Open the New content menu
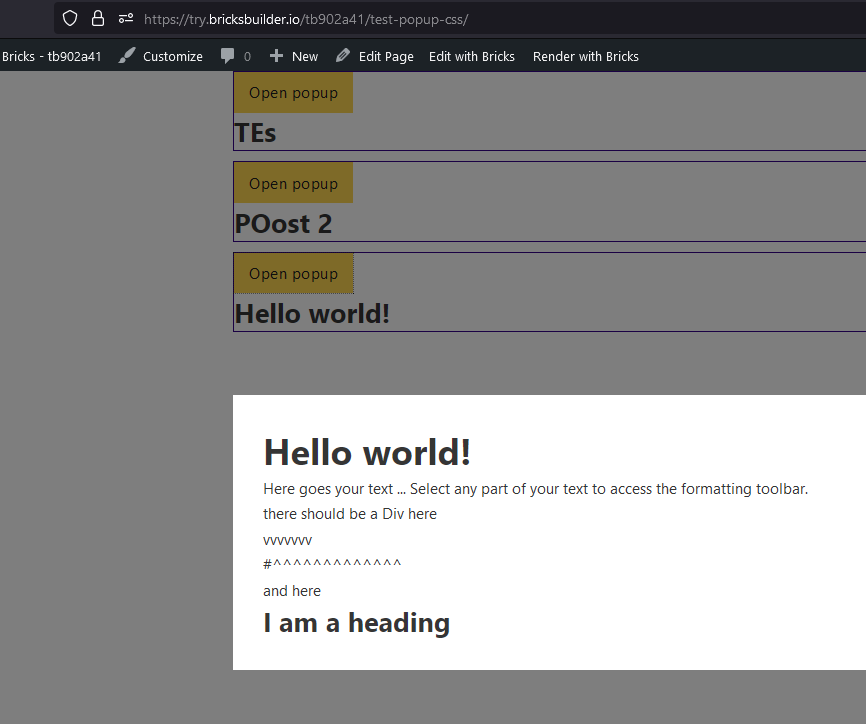The width and height of the screenshot is (866, 724). click(x=305, y=56)
